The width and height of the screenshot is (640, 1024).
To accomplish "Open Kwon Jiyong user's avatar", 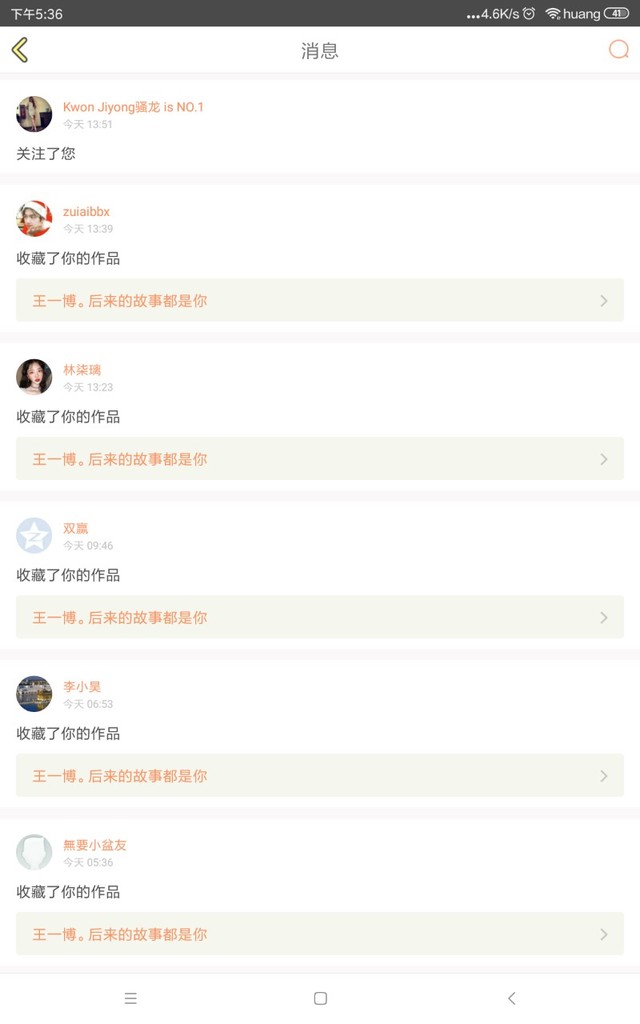I will click(34, 114).
